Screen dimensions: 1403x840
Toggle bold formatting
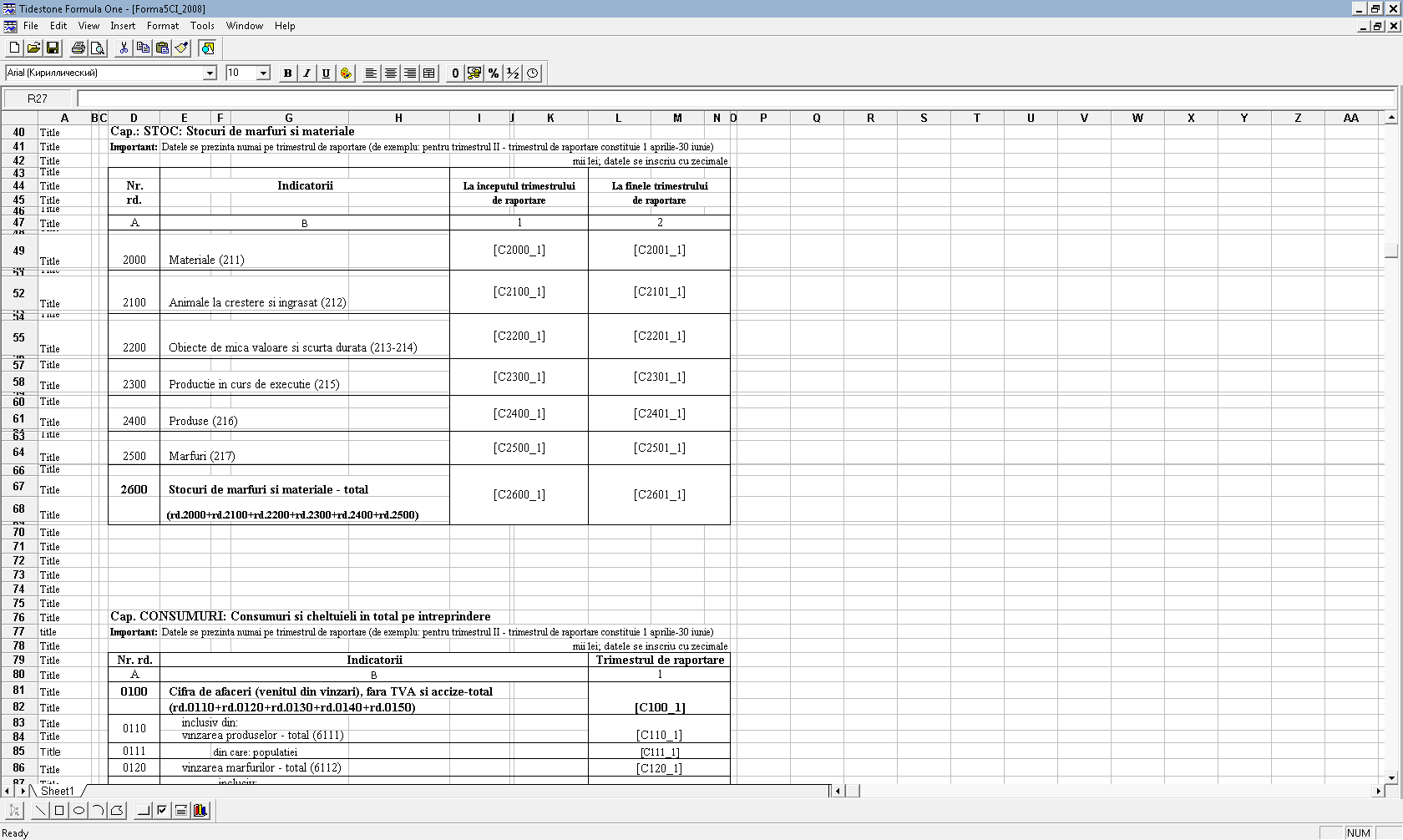click(287, 73)
